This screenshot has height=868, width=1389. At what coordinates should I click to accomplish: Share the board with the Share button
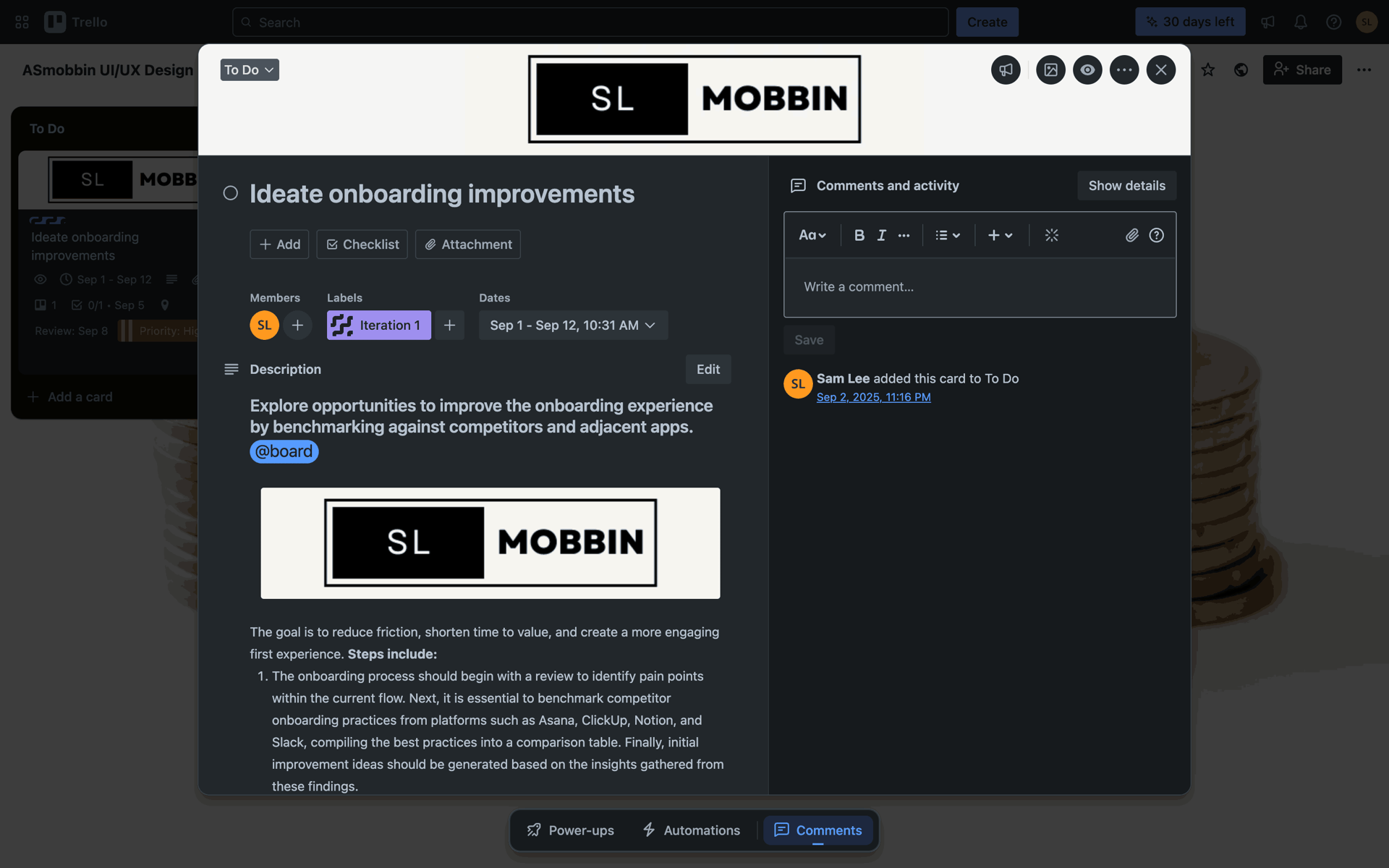[x=1302, y=70]
